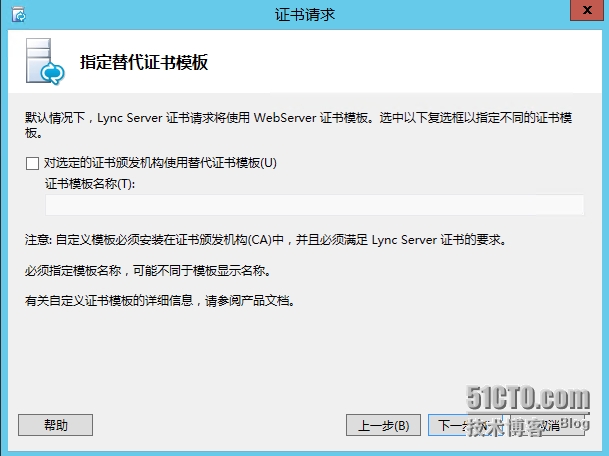
Task: Open help with the 帮助 button
Action: (56, 425)
